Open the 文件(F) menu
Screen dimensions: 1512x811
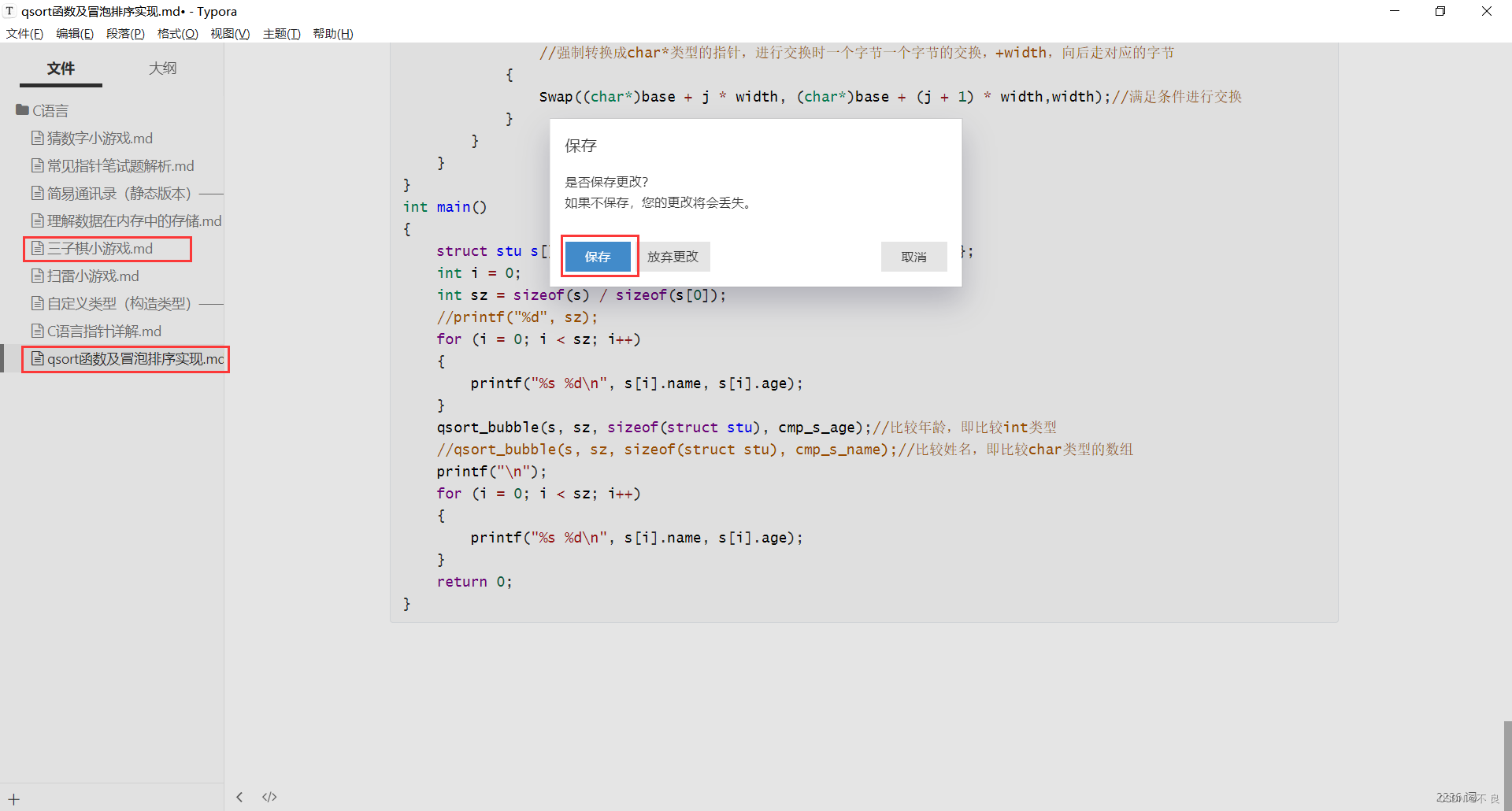[24, 34]
